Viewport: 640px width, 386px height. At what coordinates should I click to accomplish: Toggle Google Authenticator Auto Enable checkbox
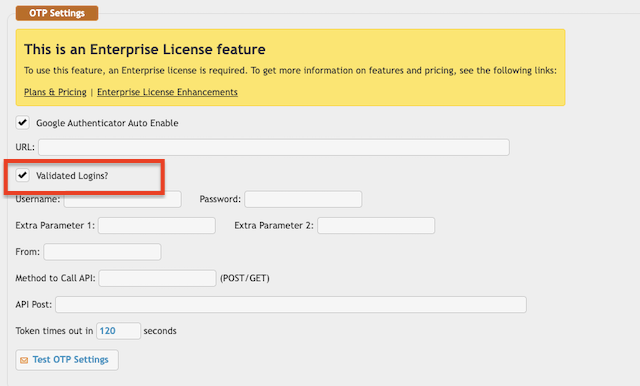[22, 122]
